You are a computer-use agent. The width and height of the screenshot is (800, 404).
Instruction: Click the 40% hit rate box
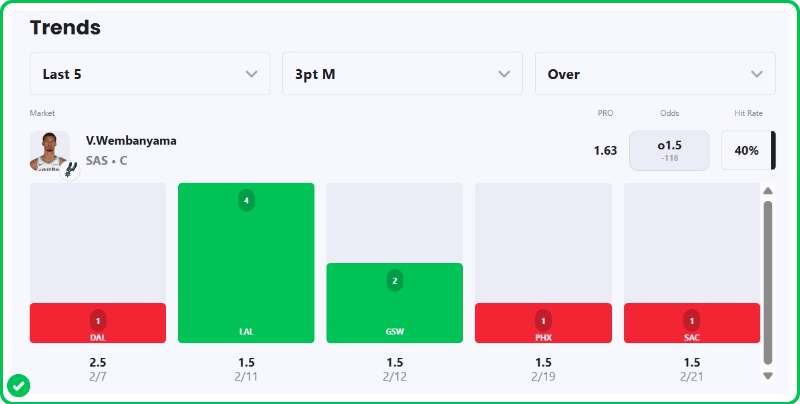coord(746,151)
